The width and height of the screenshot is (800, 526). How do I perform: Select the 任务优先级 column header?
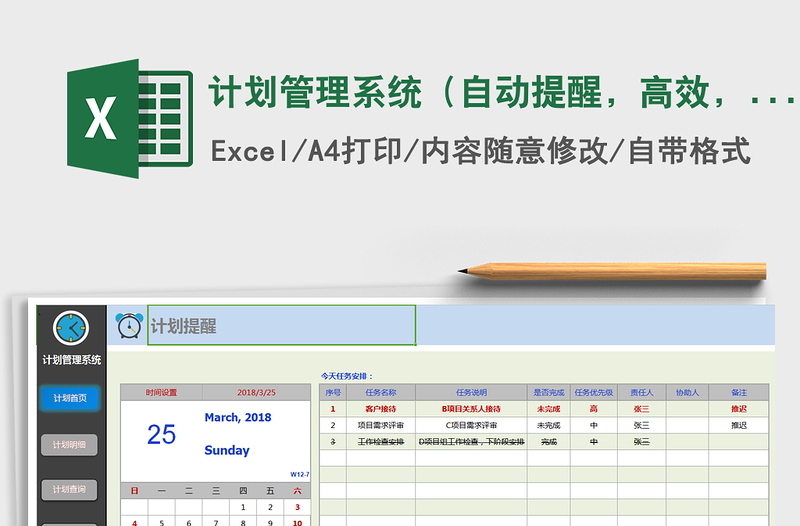593,392
